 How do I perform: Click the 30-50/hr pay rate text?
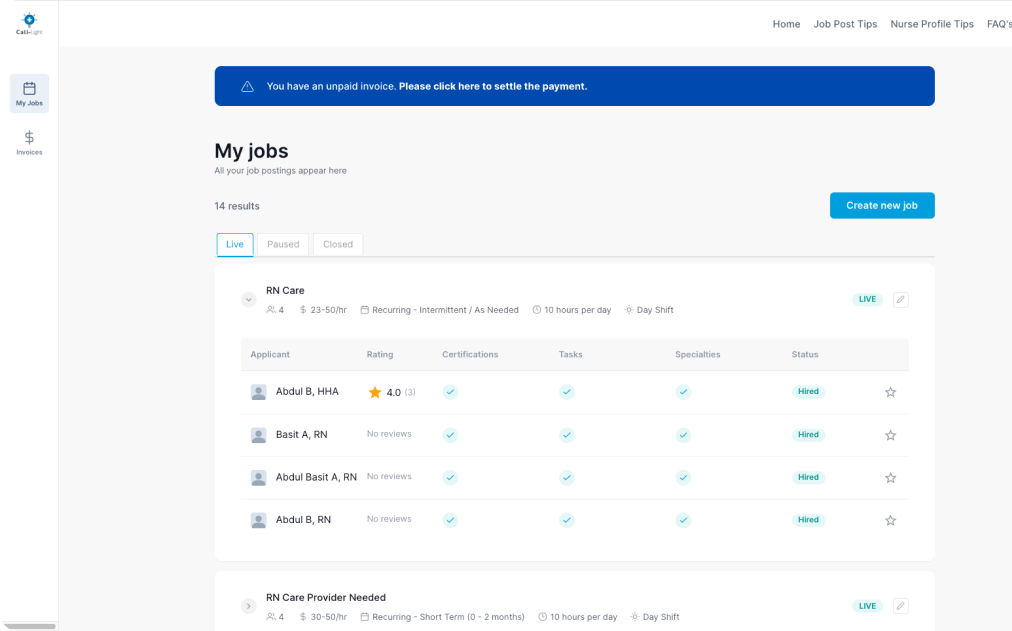point(329,617)
